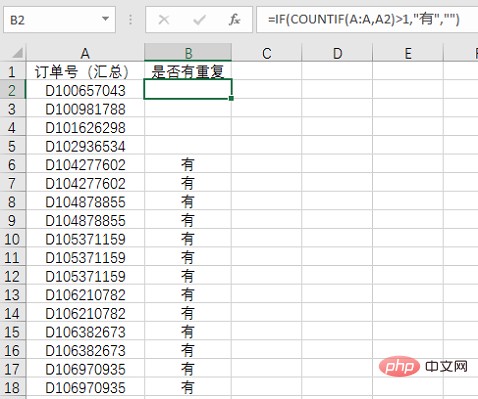Click D106210782 in row 13
Image resolution: width=478 pixels, height=399 pixels.
[x=85, y=295]
